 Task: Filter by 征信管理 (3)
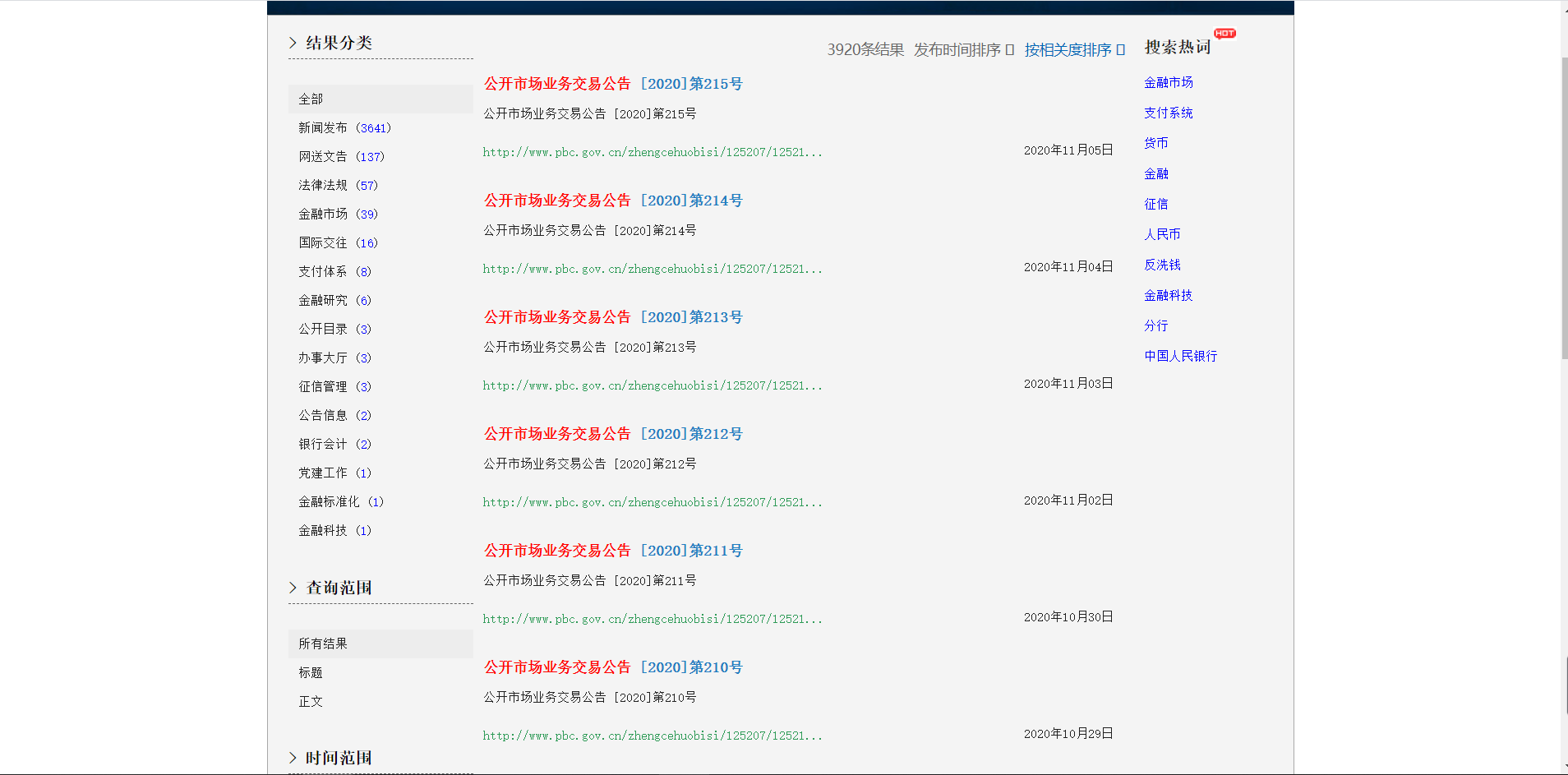334,387
